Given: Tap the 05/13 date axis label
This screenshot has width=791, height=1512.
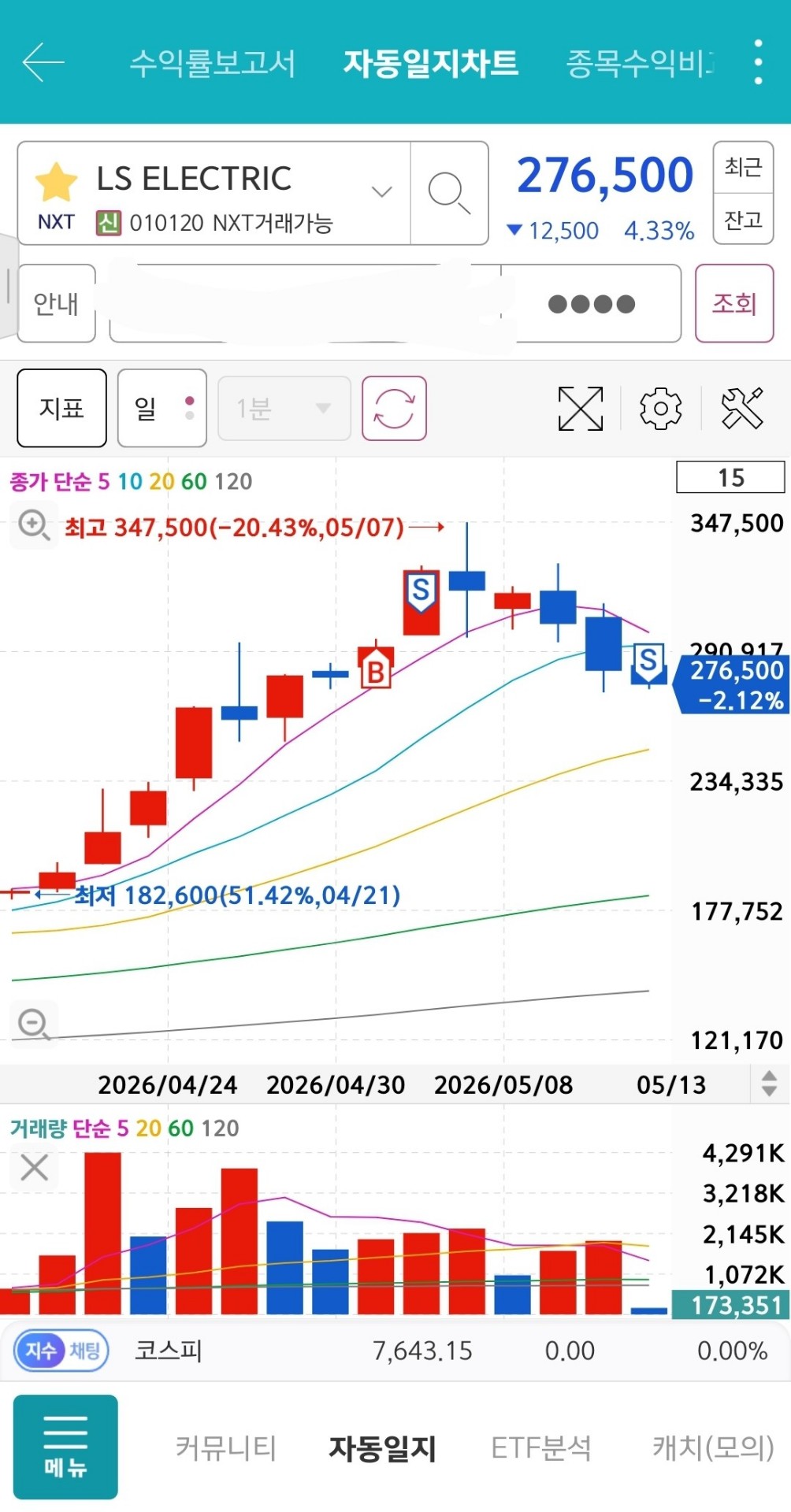Looking at the screenshot, I should click(671, 1084).
